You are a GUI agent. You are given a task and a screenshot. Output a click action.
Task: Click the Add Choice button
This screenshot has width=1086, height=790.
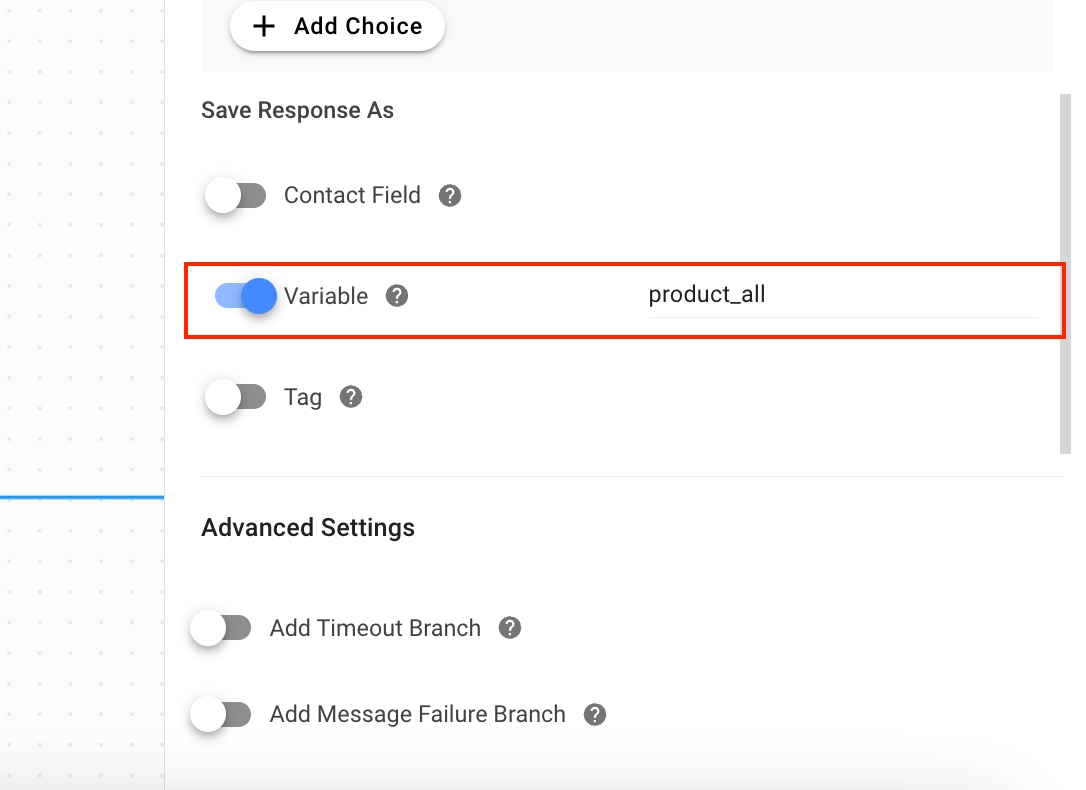[x=337, y=27]
